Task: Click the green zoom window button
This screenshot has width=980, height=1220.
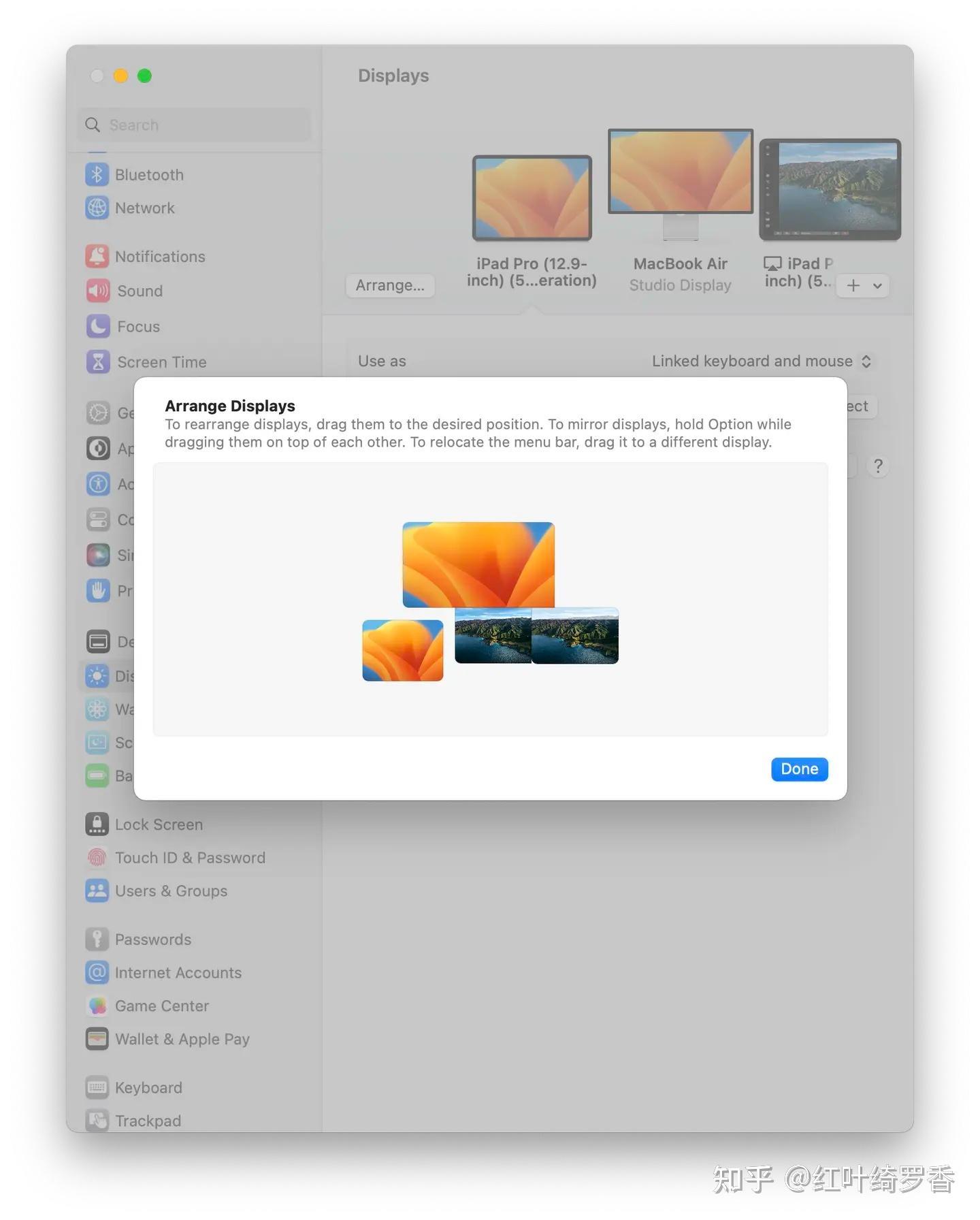Action: (x=144, y=76)
